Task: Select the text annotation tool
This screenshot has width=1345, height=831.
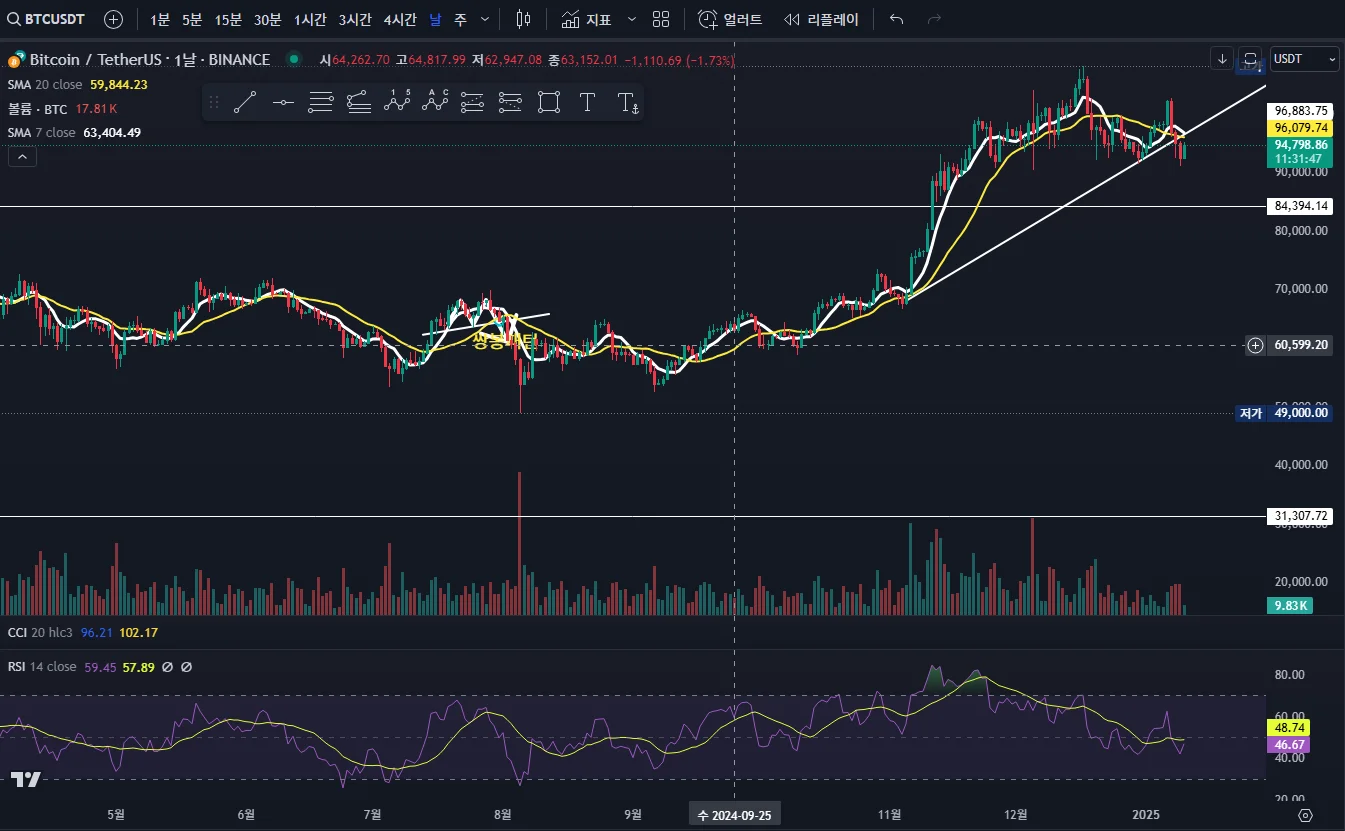Action: coord(587,101)
